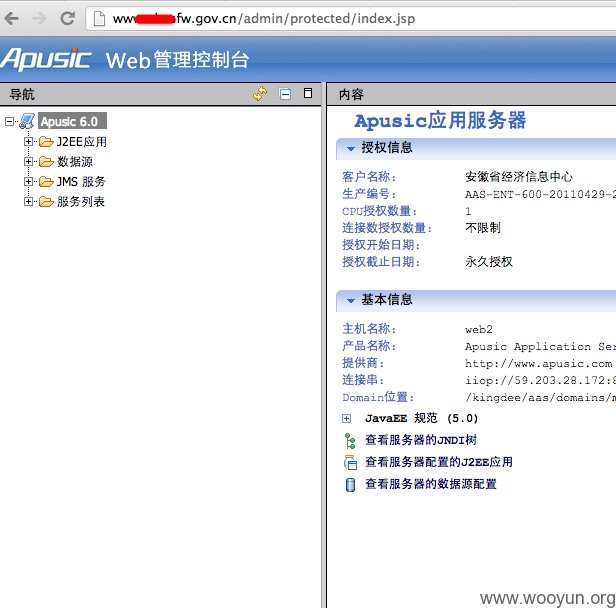The image size is (616, 608).
Task: Click the J2EE应用 folder icon
Action: [46, 141]
